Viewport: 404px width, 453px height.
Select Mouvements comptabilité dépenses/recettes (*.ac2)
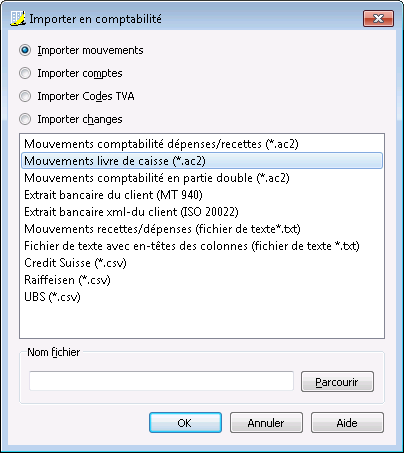coord(202,144)
